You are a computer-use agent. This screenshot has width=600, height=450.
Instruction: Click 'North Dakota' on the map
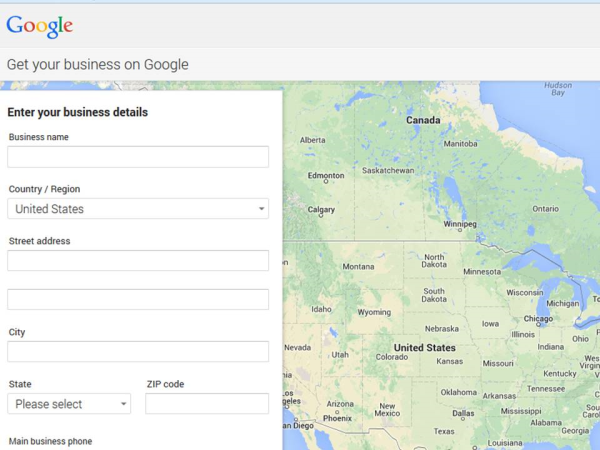click(x=434, y=261)
